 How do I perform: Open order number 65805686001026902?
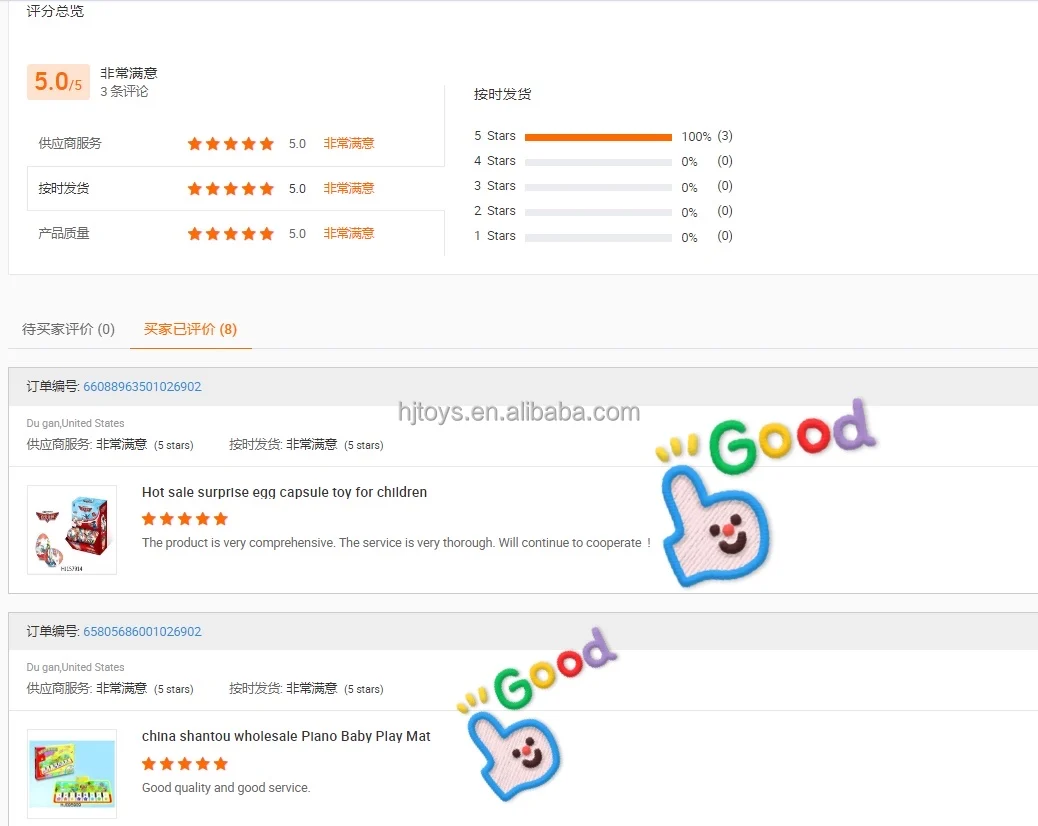(x=142, y=631)
